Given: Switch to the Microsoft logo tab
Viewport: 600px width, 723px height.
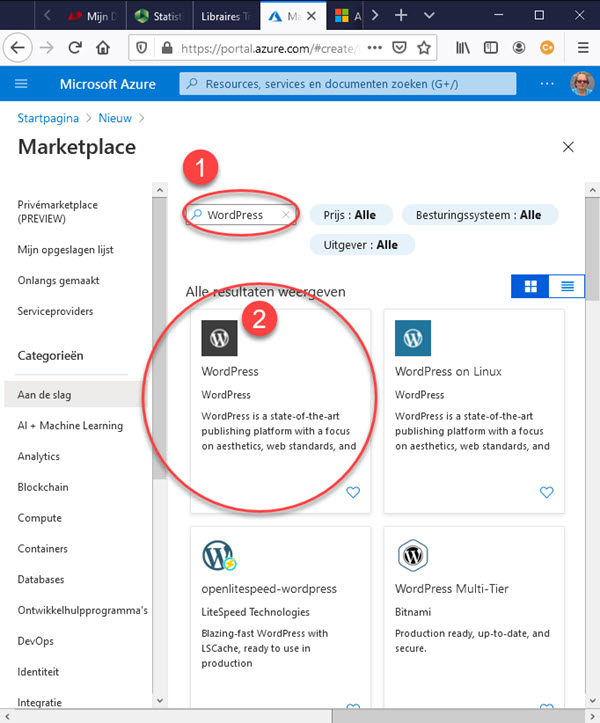Looking at the screenshot, I should pos(345,16).
